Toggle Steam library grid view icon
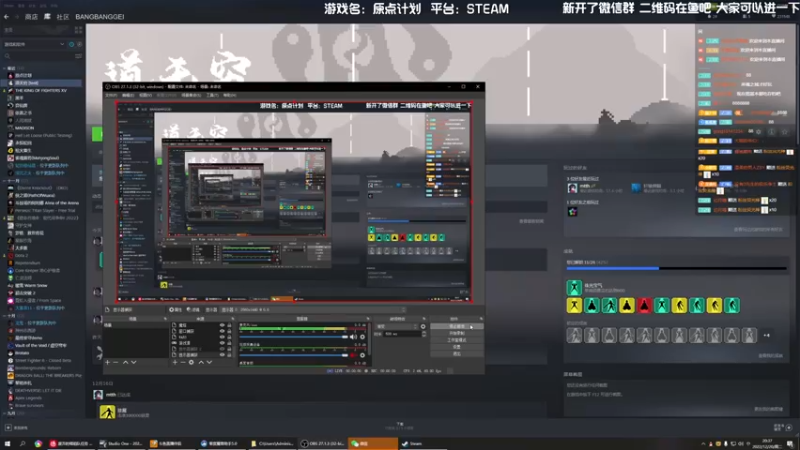 point(78,30)
